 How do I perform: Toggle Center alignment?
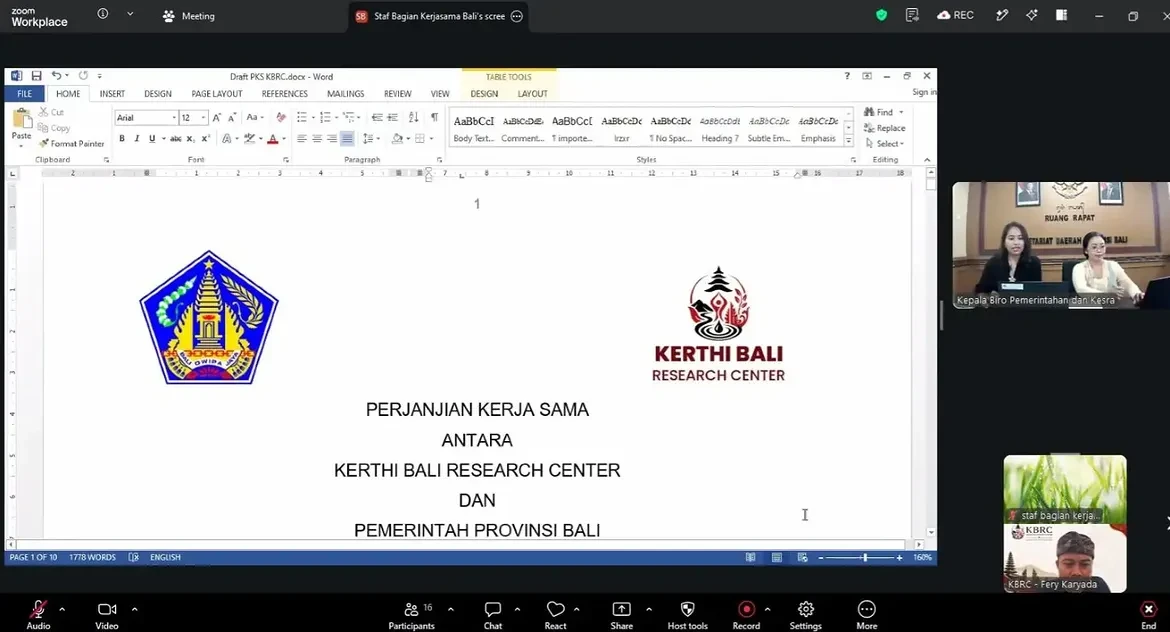pyautogui.click(x=317, y=138)
